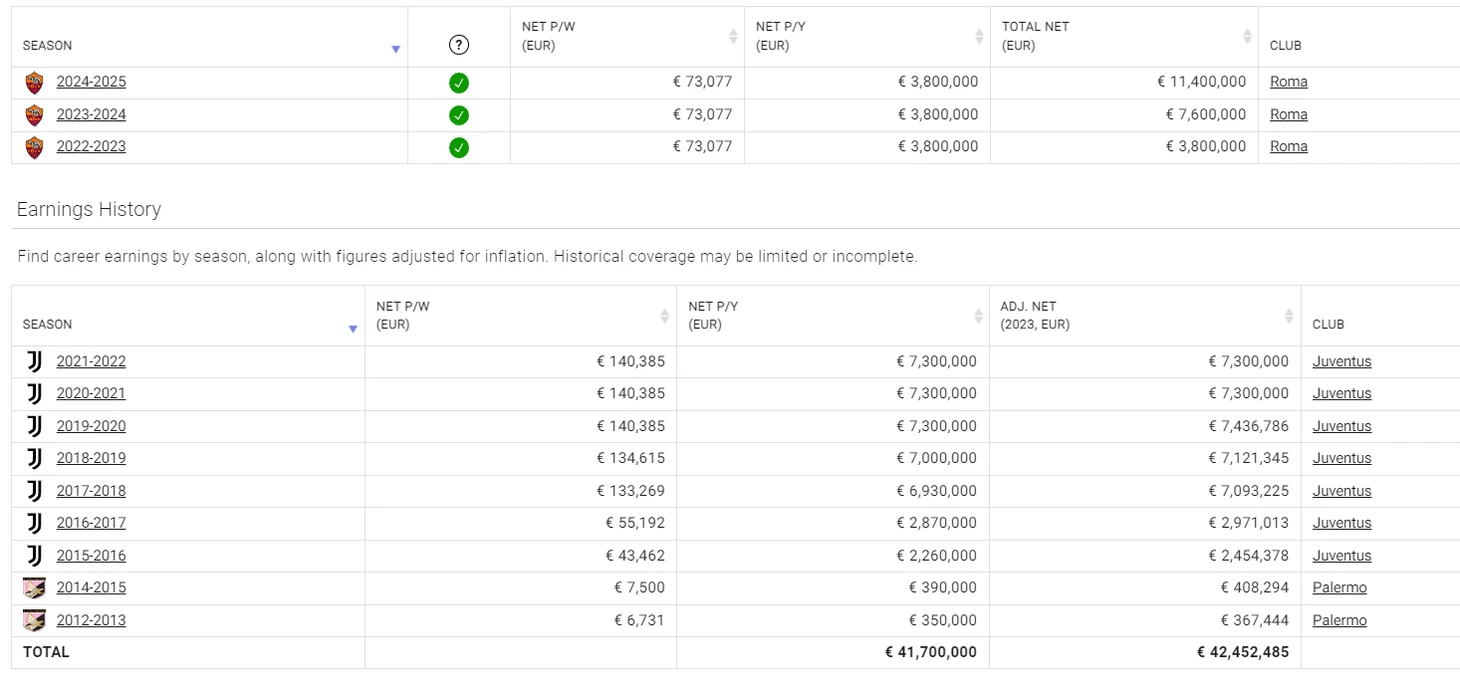Image resolution: width=1460 pixels, height=674 pixels.
Task: Click the Juventus logo beside 2021-2022
Action: (x=34, y=362)
